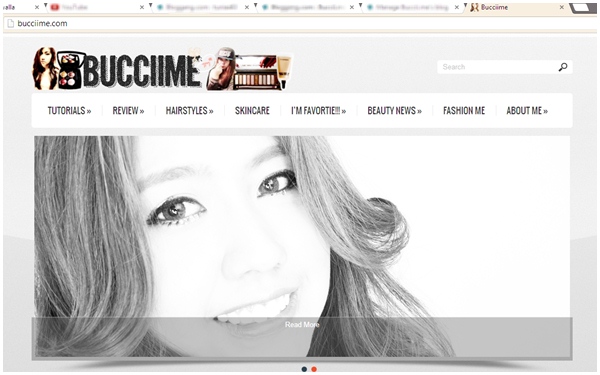Select the first slider dot

[x=304, y=369]
